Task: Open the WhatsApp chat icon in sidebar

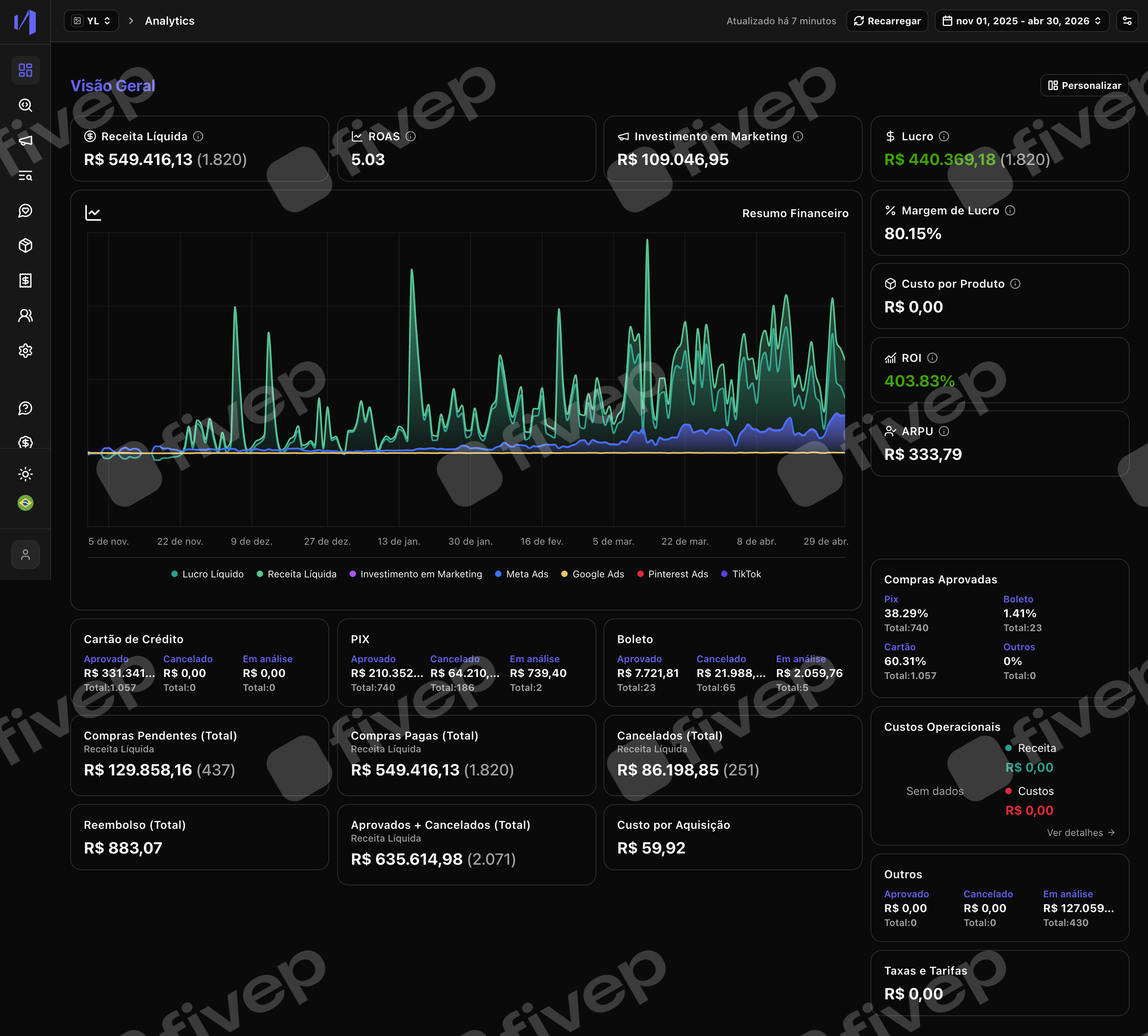Action: [x=26, y=211]
